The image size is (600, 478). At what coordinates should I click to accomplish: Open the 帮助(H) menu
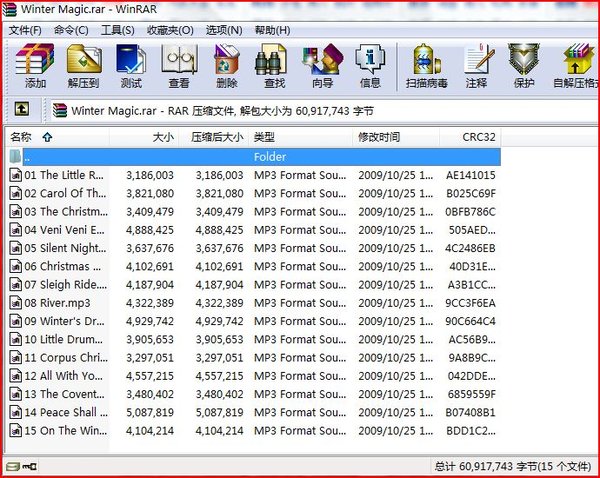272,30
